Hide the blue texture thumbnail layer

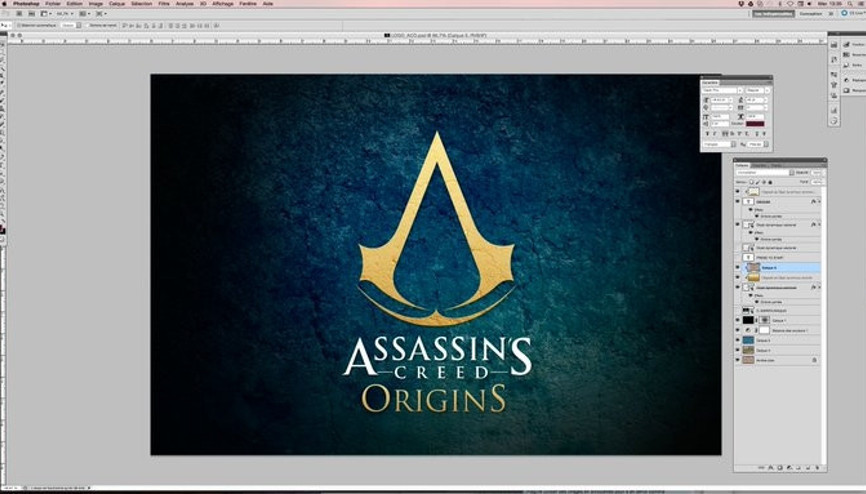coord(737,340)
